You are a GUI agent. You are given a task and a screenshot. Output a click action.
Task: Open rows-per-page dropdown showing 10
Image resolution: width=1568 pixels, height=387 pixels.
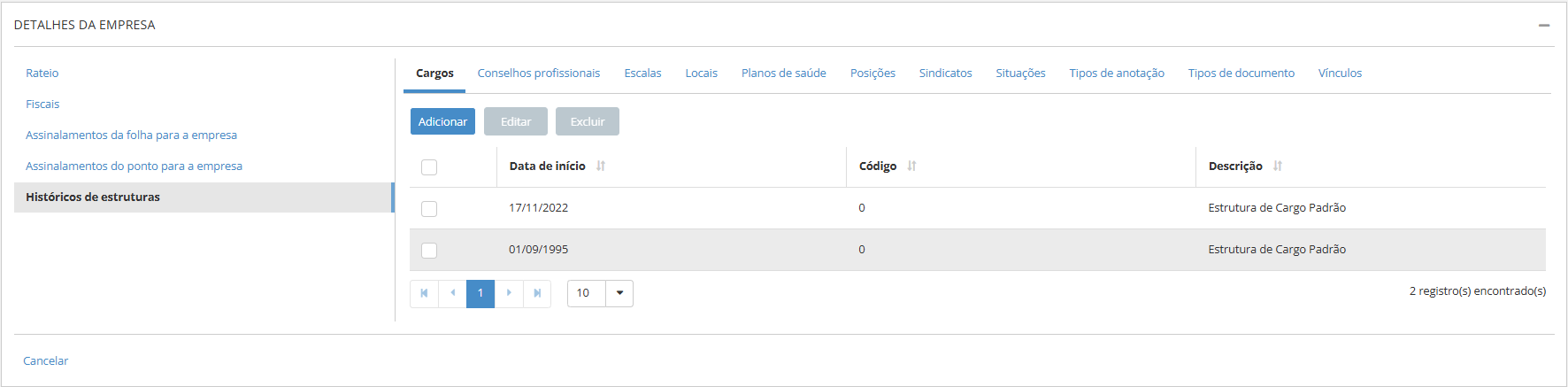click(x=619, y=293)
